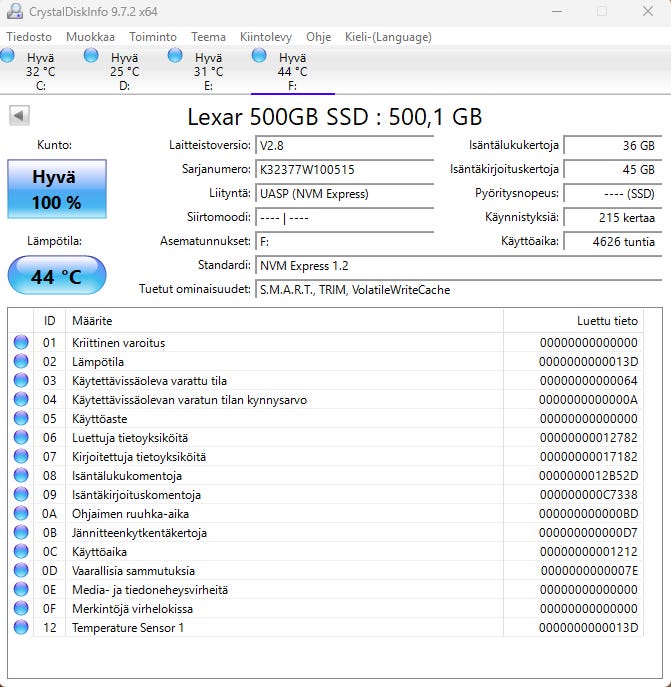Click the CrystalDiskInfo app icon in title bar

coord(14,11)
